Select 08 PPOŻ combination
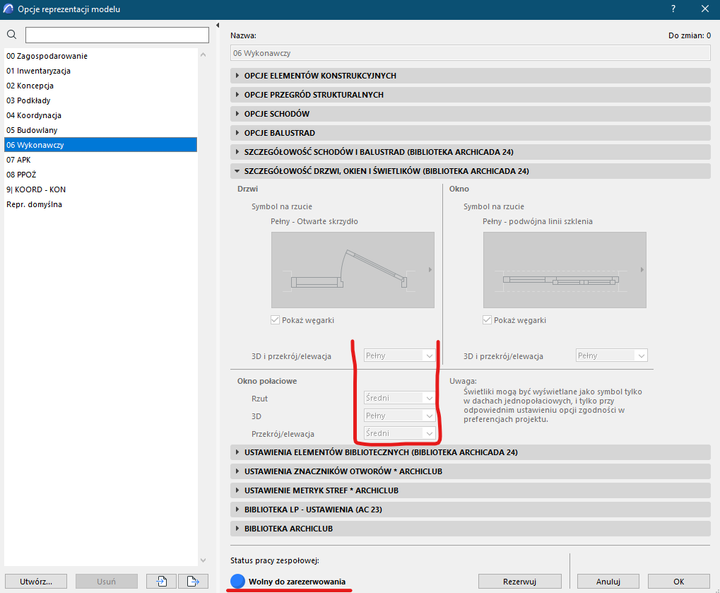 click(101, 175)
